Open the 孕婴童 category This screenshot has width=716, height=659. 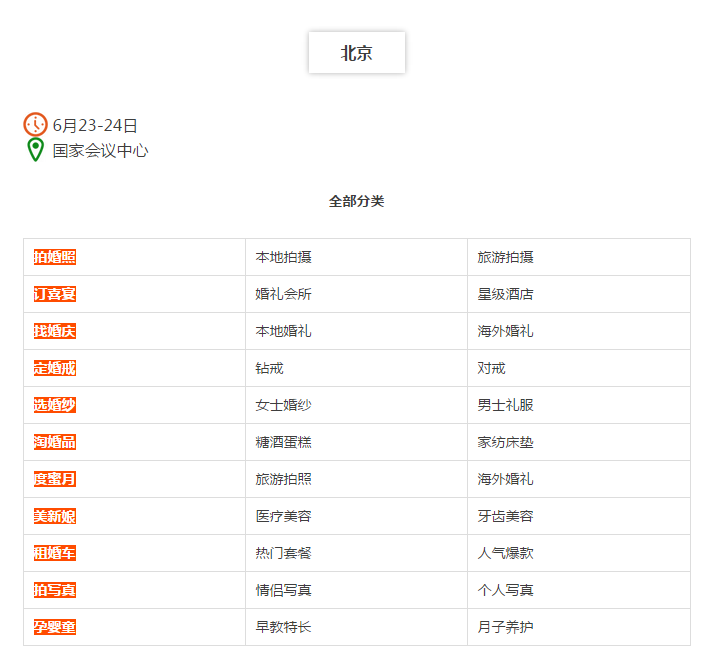pos(55,627)
